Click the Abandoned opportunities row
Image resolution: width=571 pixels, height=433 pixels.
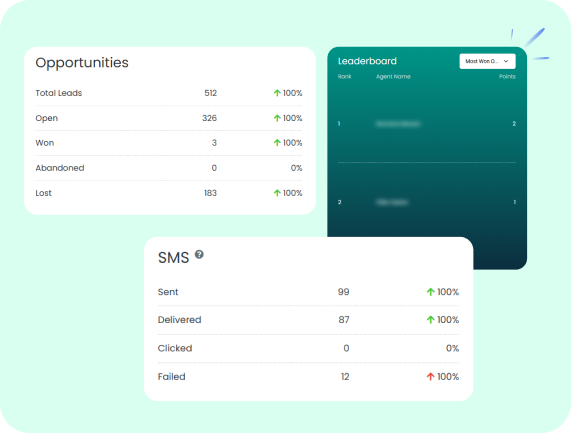(x=169, y=168)
